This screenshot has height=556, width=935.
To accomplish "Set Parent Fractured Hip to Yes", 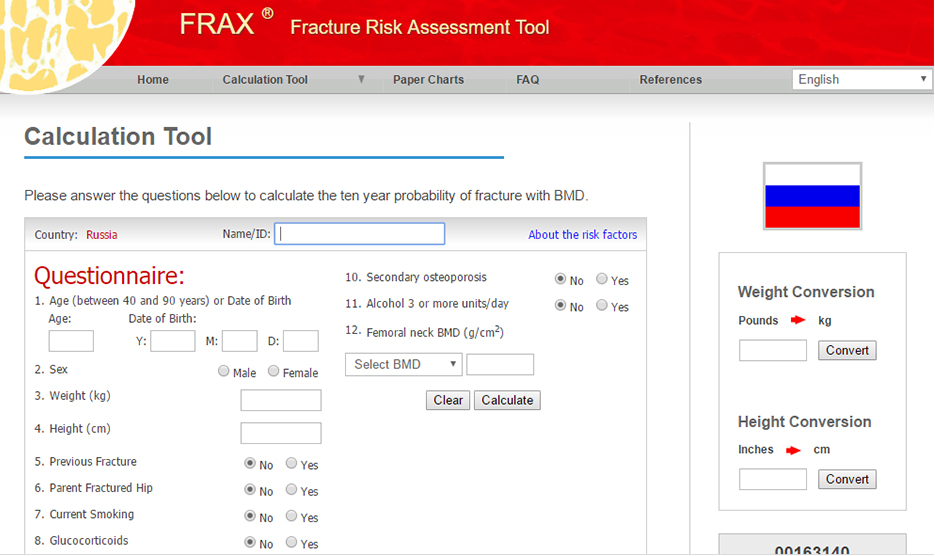I will pyautogui.click(x=291, y=489).
